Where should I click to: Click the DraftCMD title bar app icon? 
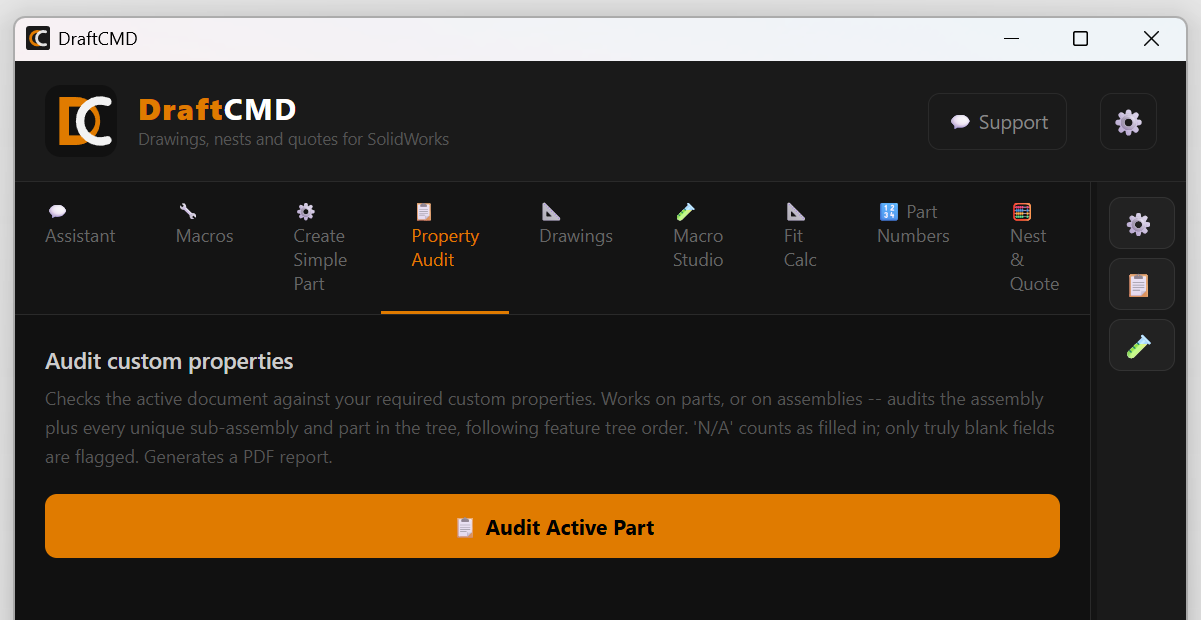point(38,39)
